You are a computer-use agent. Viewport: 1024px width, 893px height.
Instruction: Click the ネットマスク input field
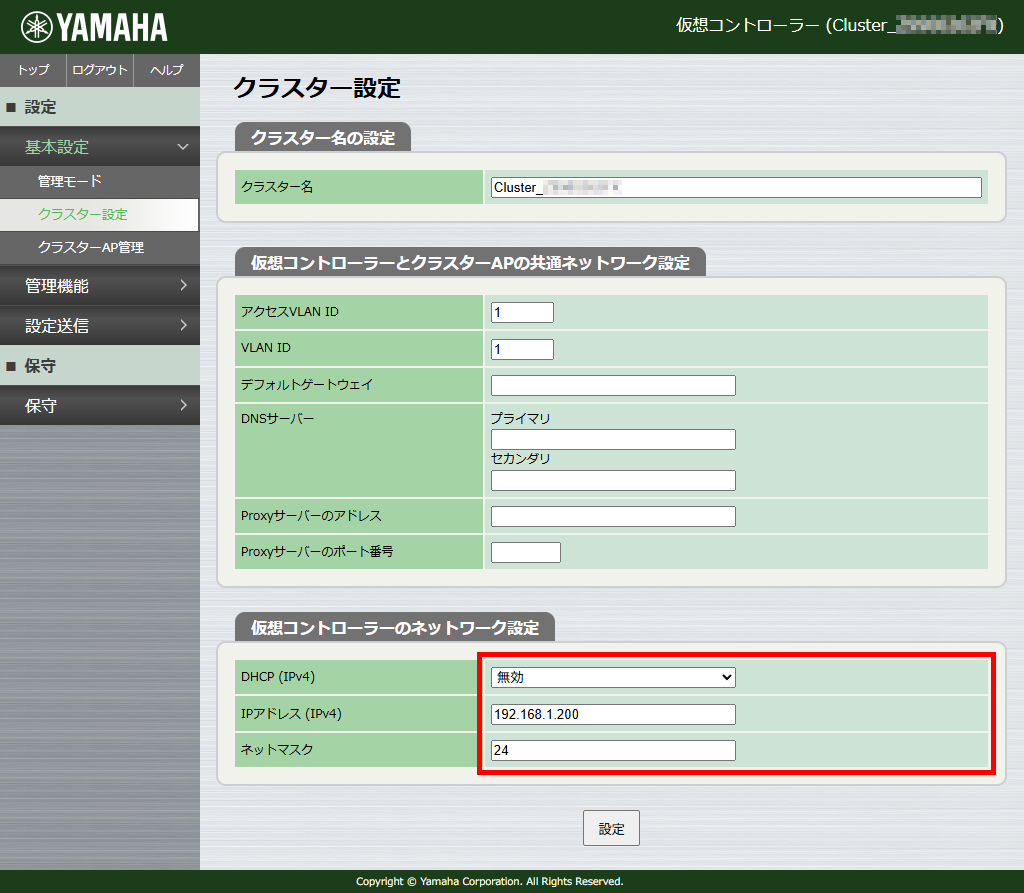pyautogui.click(x=613, y=750)
